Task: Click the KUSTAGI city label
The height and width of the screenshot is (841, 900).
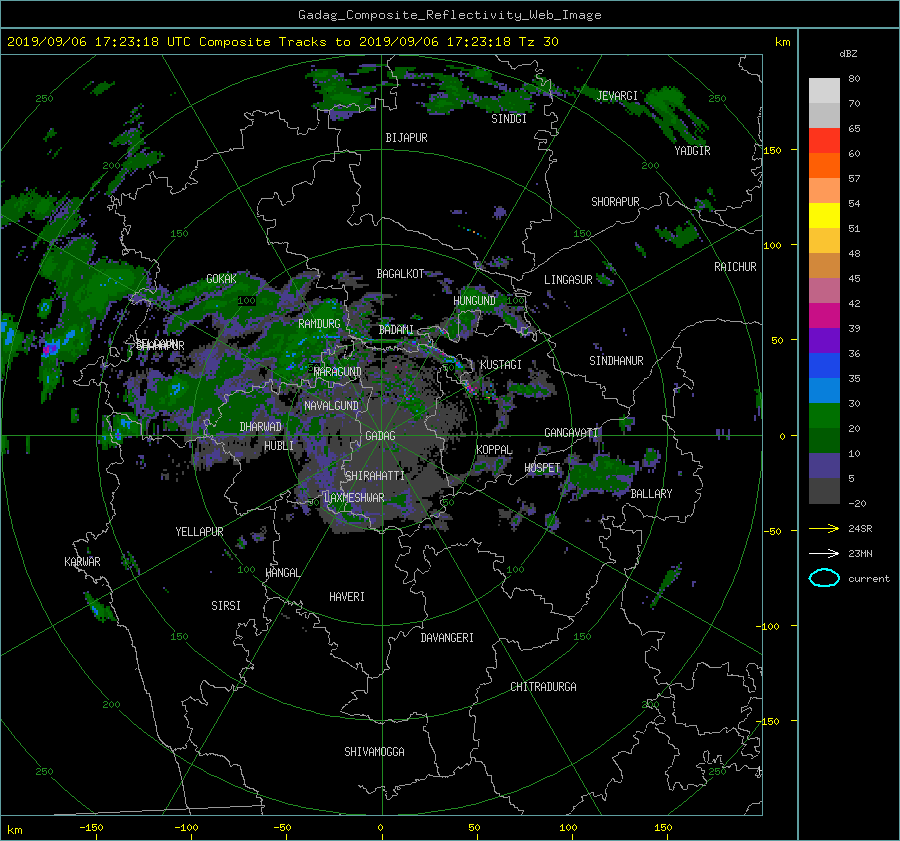Action: click(501, 365)
